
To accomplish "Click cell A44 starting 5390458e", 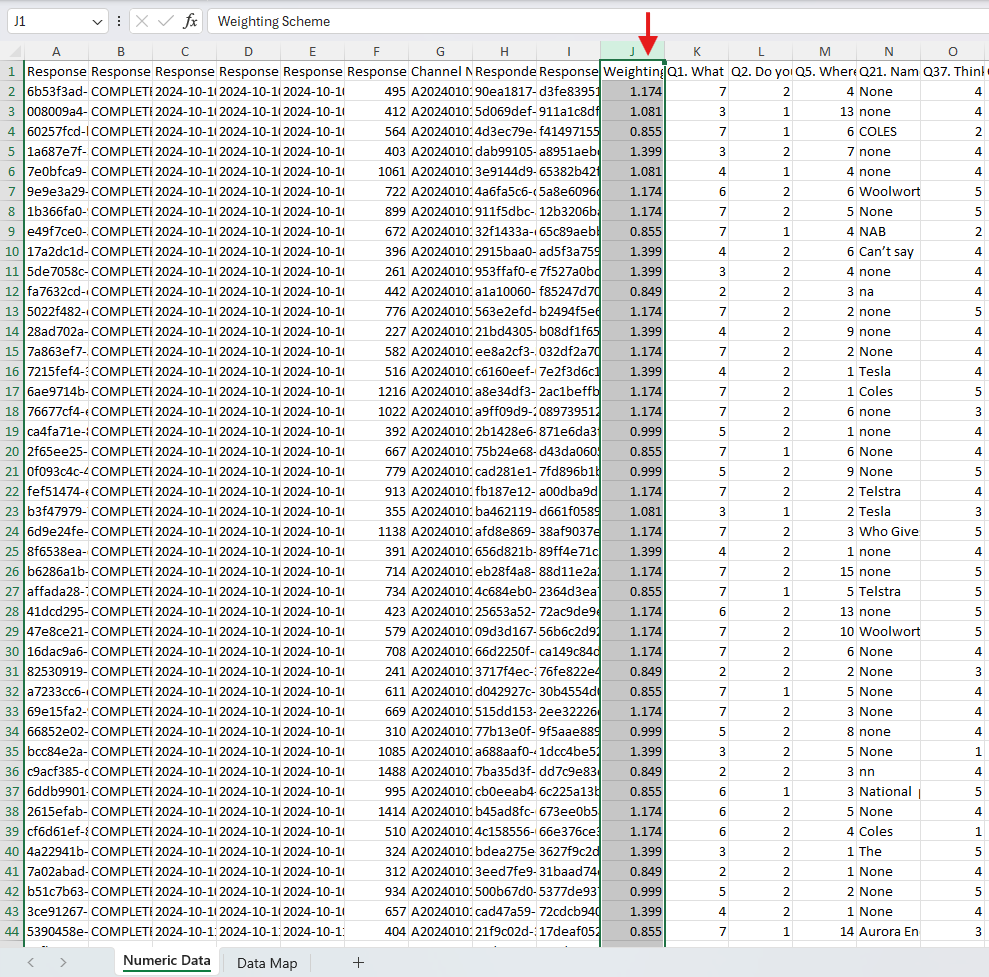I will pyautogui.click(x=56, y=932).
